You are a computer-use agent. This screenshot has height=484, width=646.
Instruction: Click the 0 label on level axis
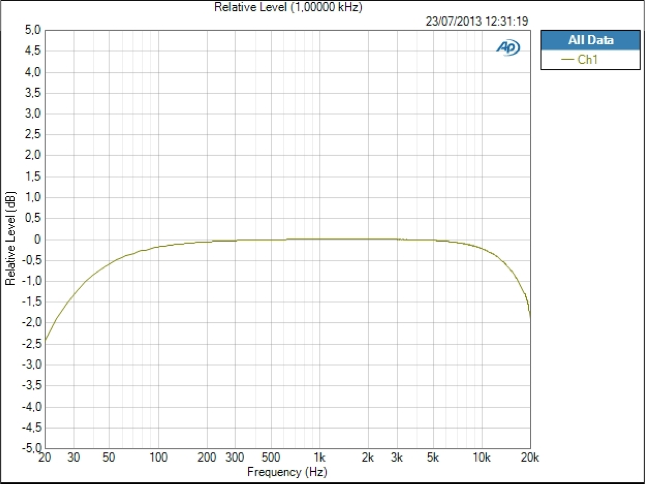pos(38,239)
